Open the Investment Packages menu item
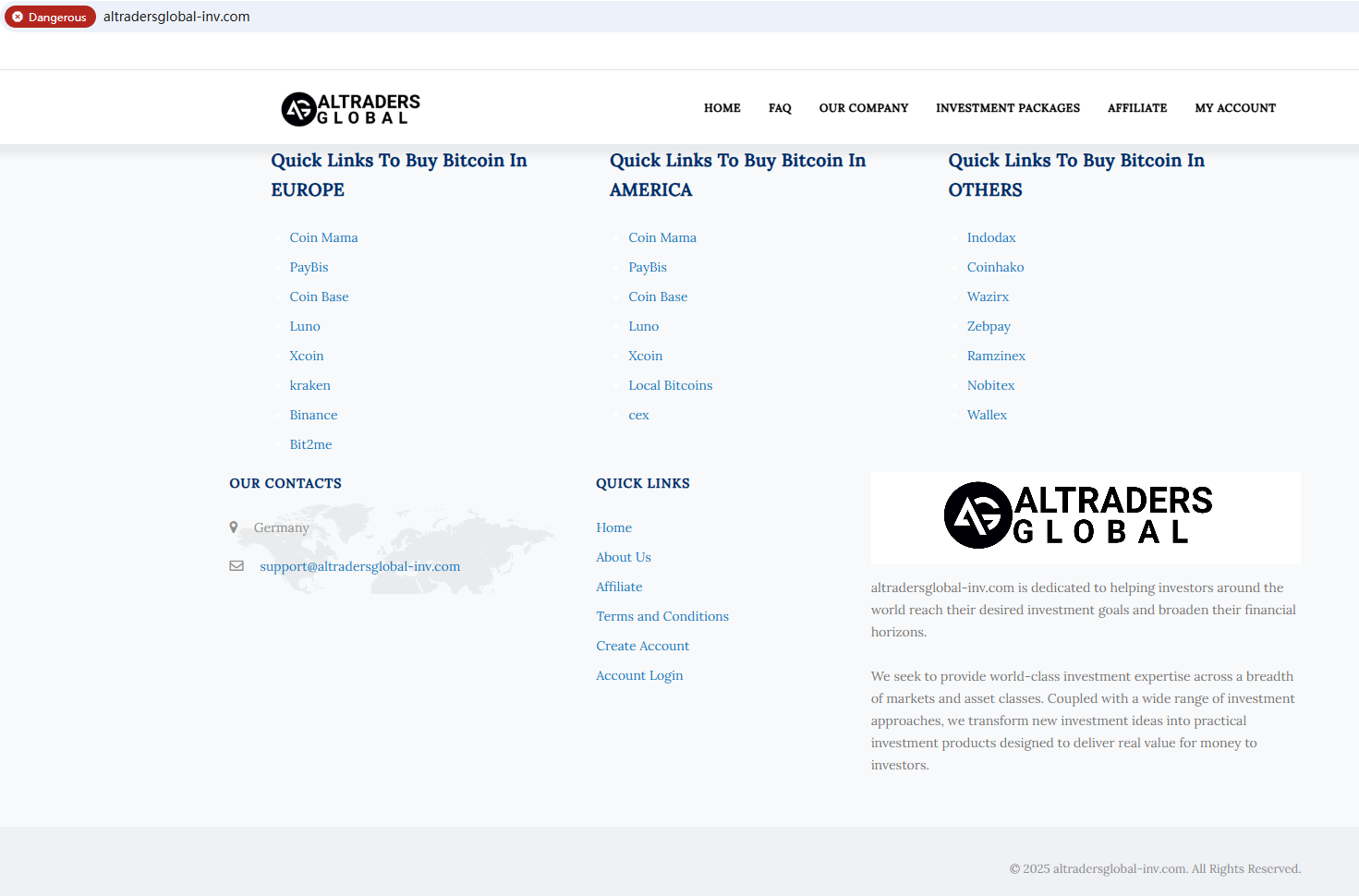 pyautogui.click(x=1008, y=108)
